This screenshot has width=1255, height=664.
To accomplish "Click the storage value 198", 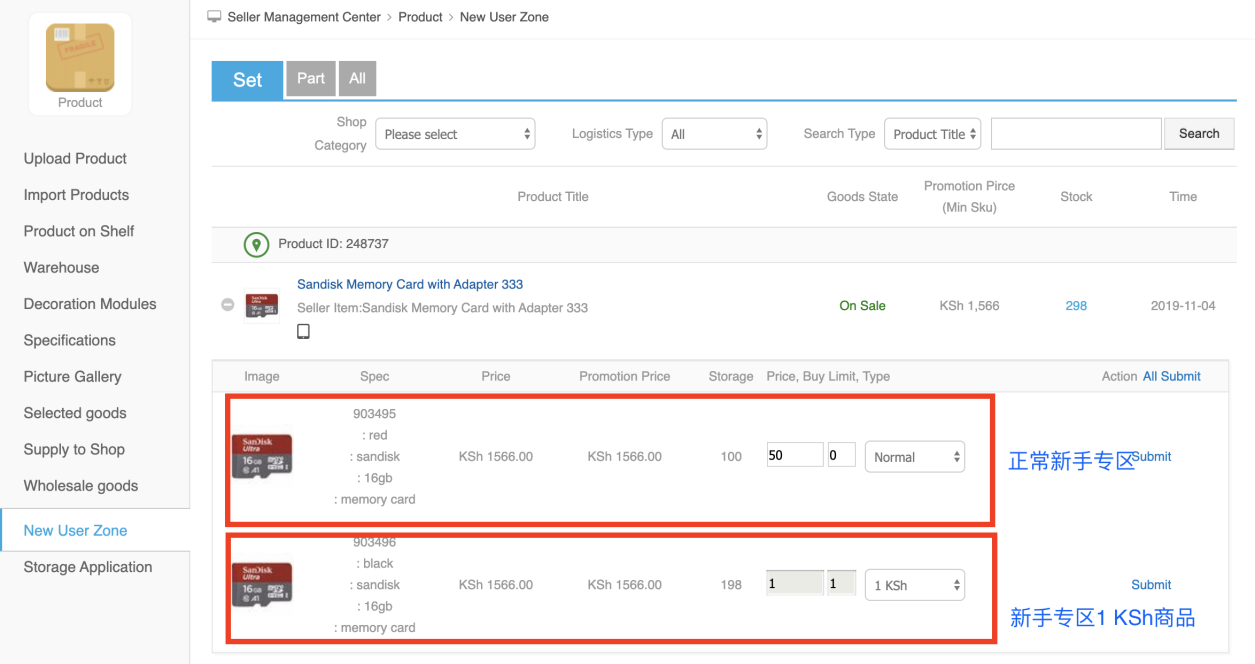I will point(731,585).
